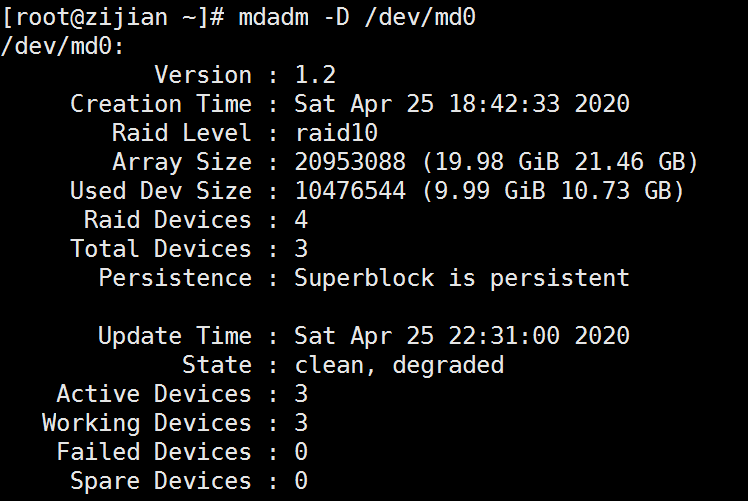Click the Working Devices value 3
The height and width of the screenshot is (501, 748).
(x=301, y=423)
